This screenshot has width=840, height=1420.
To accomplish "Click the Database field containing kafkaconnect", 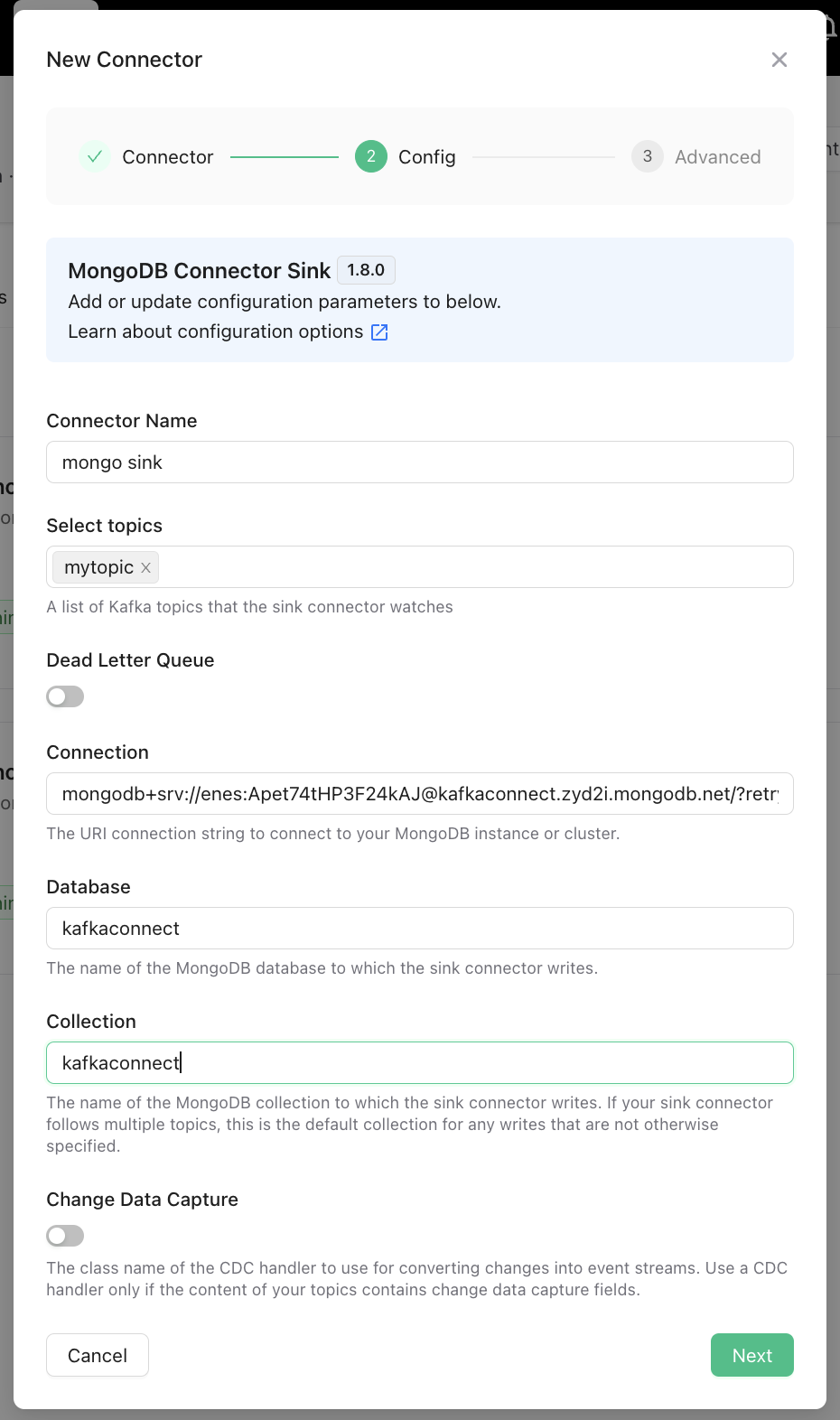I will click(419, 928).
